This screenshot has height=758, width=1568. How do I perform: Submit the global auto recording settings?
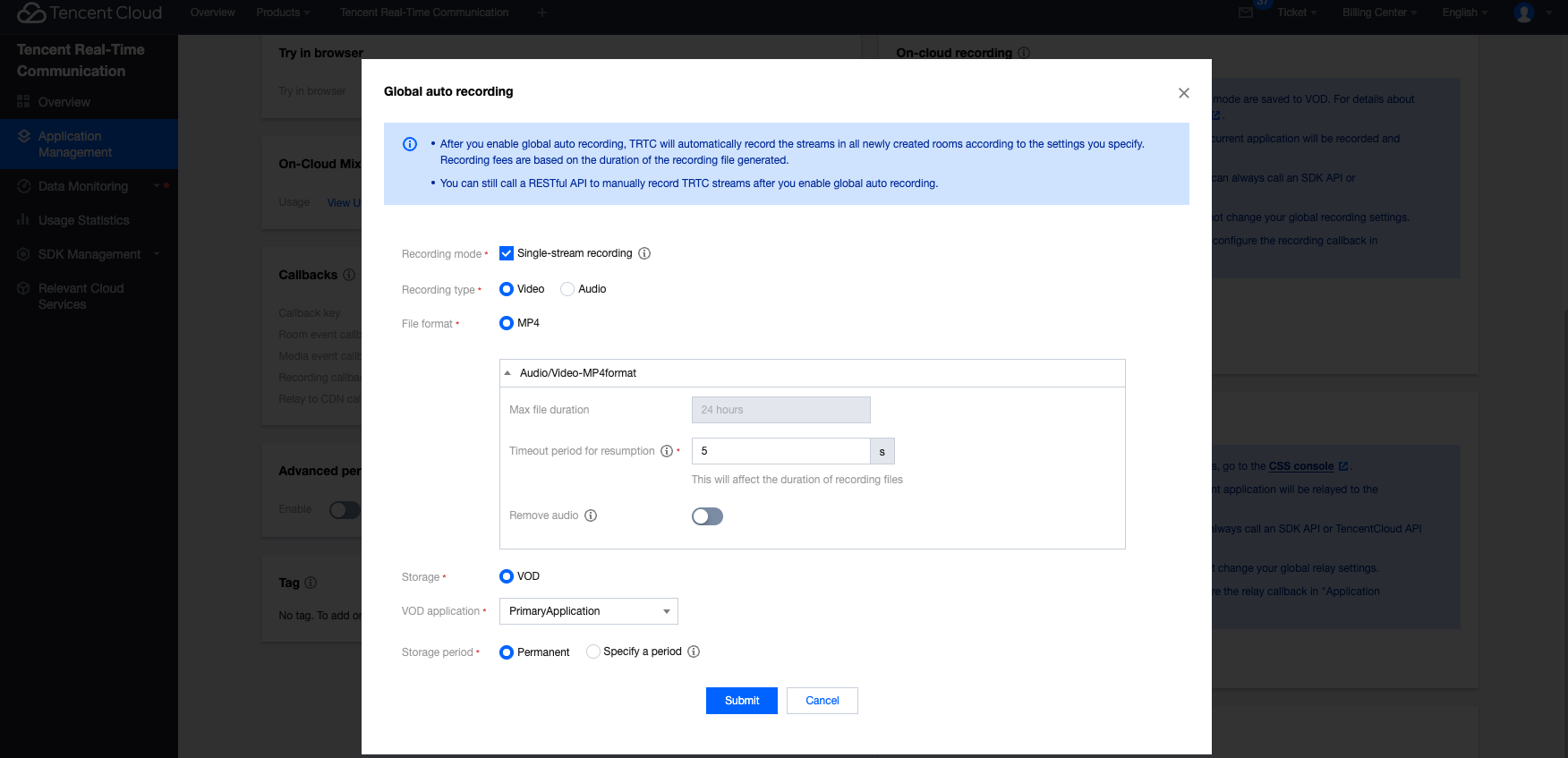coord(741,701)
